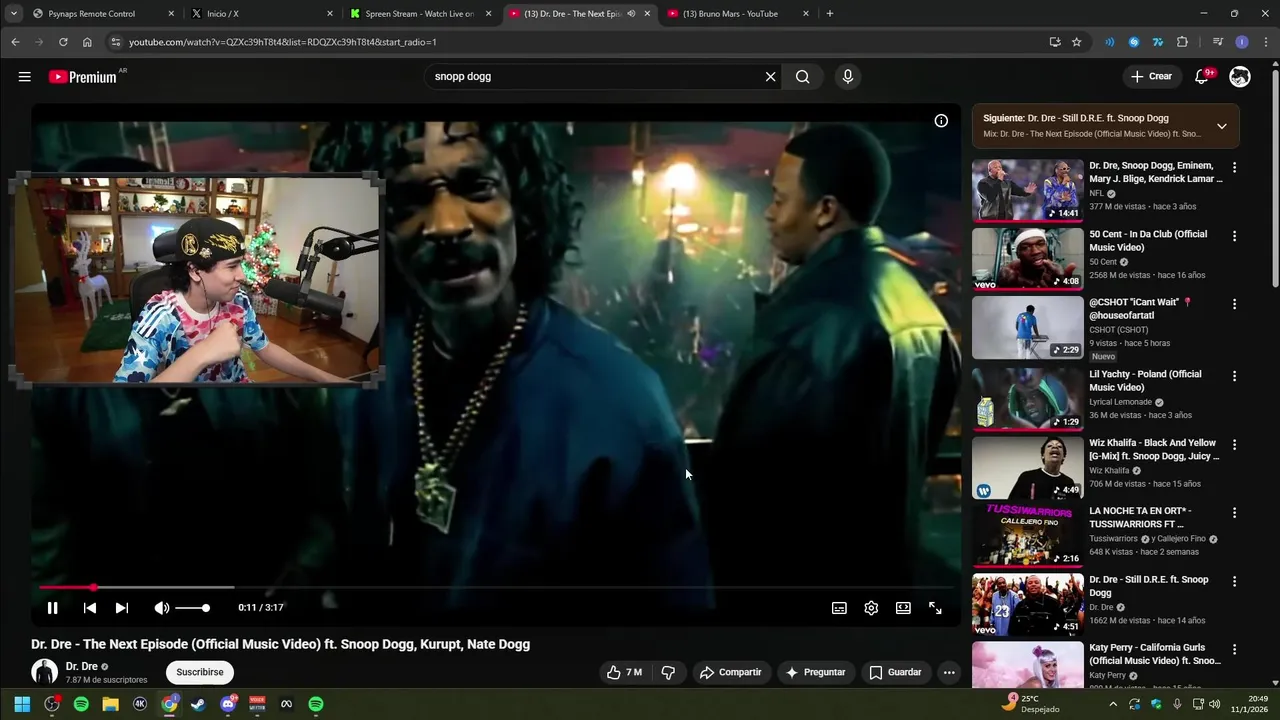This screenshot has height=720, width=1280.
Task: Subscribe with the Suscribirse button
Action: point(200,672)
